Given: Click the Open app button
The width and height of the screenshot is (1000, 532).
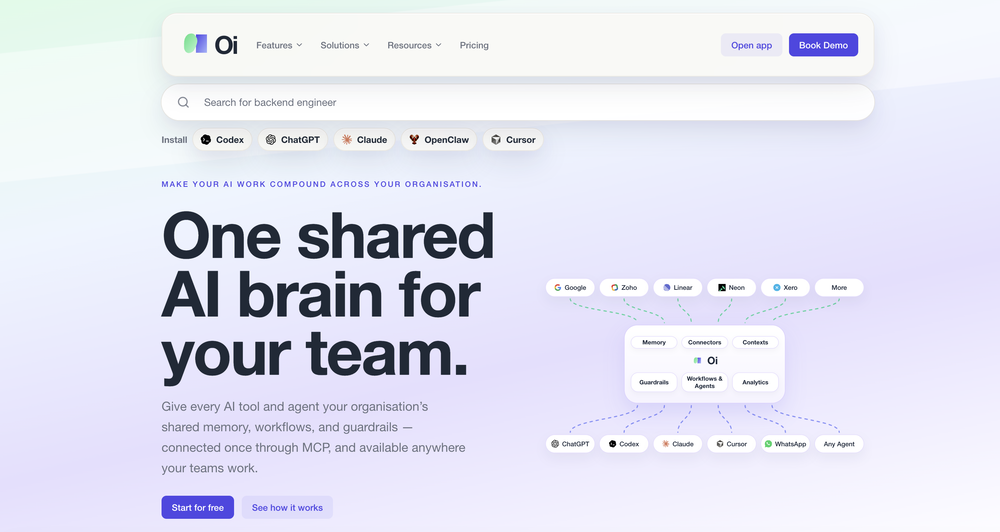Looking at the screenshot, I should point(751,45).
